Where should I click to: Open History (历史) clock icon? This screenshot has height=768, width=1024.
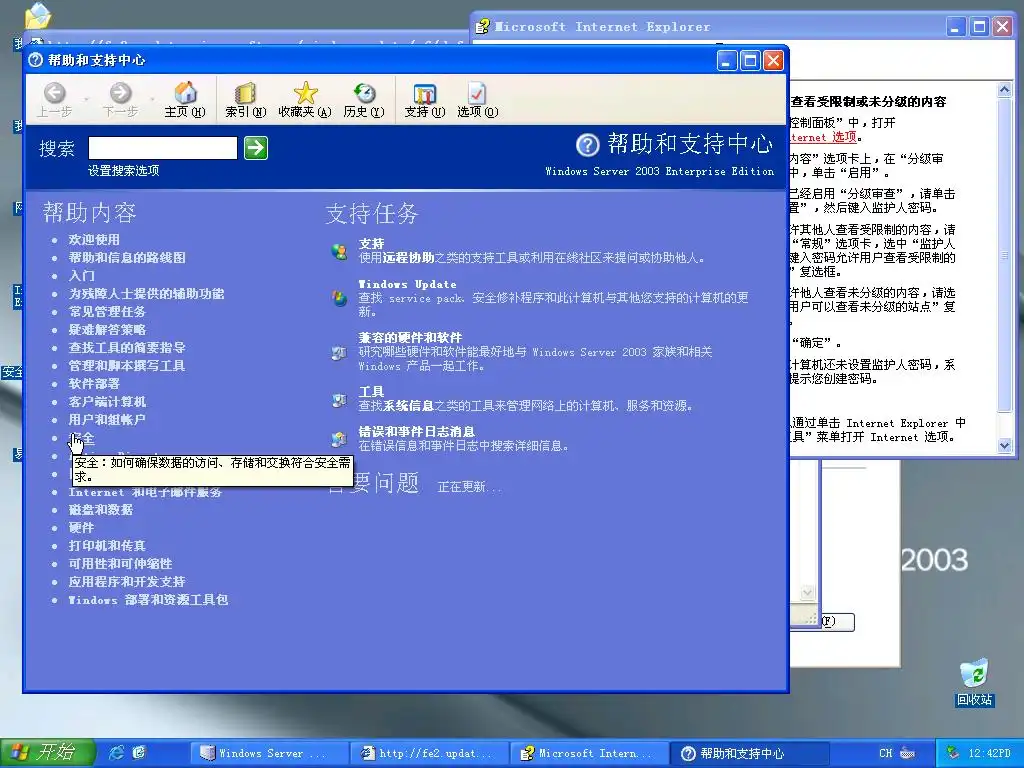coord(364,93)
